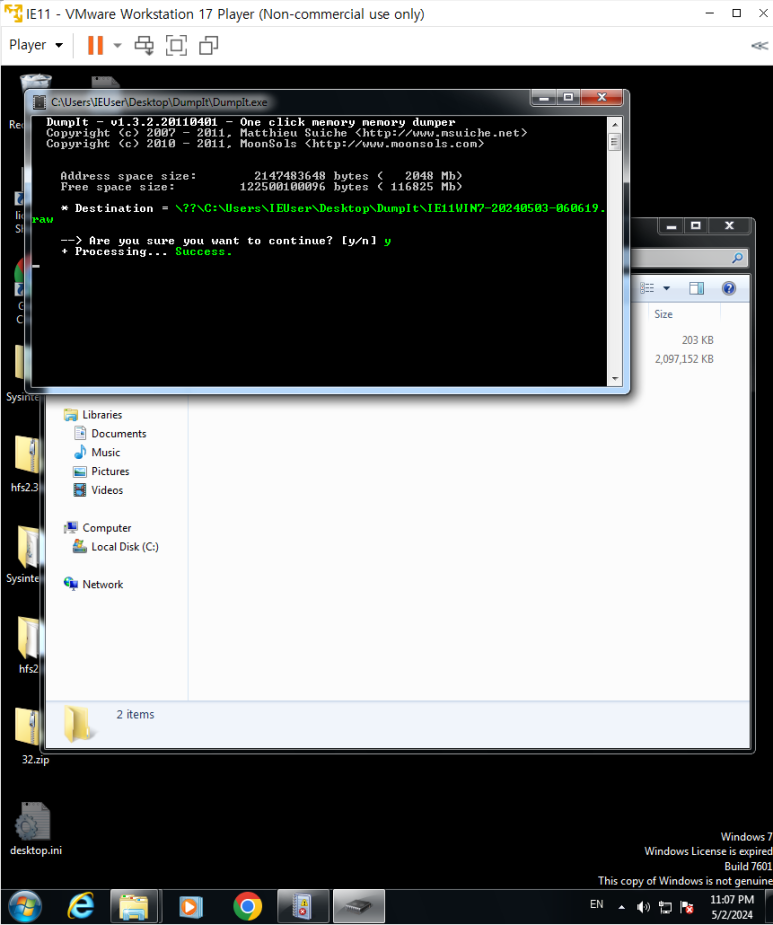This screenshot has height=925, width=773.
Task: Open Windows Explorer from the taskbar
Action: pos(134,907)
